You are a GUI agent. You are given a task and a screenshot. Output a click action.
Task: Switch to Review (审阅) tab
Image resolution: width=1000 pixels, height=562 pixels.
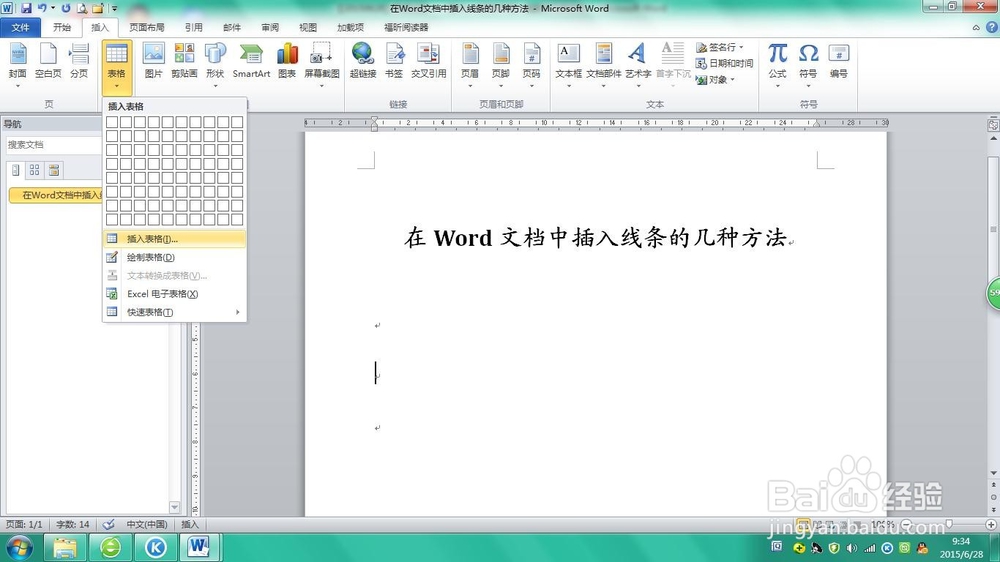[x=270, y=27]
